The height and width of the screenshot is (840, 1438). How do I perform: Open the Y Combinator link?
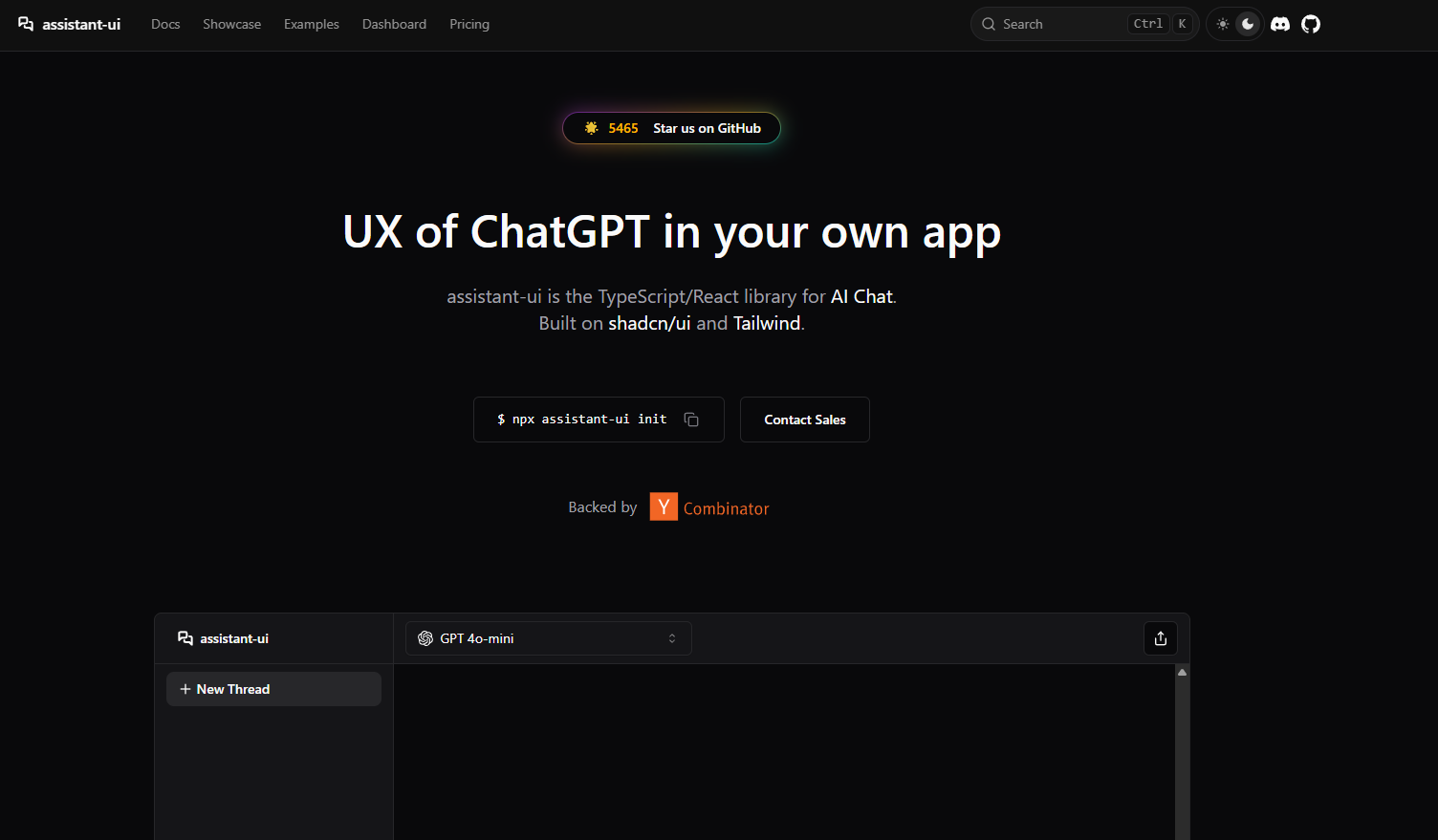(709, 507)
